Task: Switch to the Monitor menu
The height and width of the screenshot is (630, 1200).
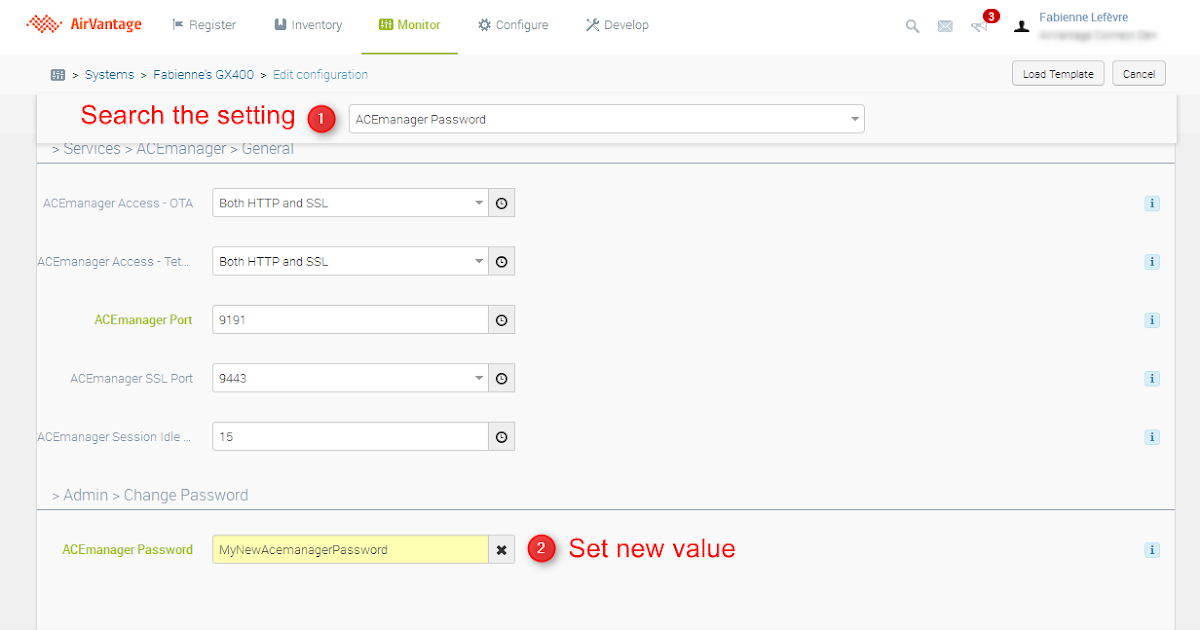Action: pos(410,25)
